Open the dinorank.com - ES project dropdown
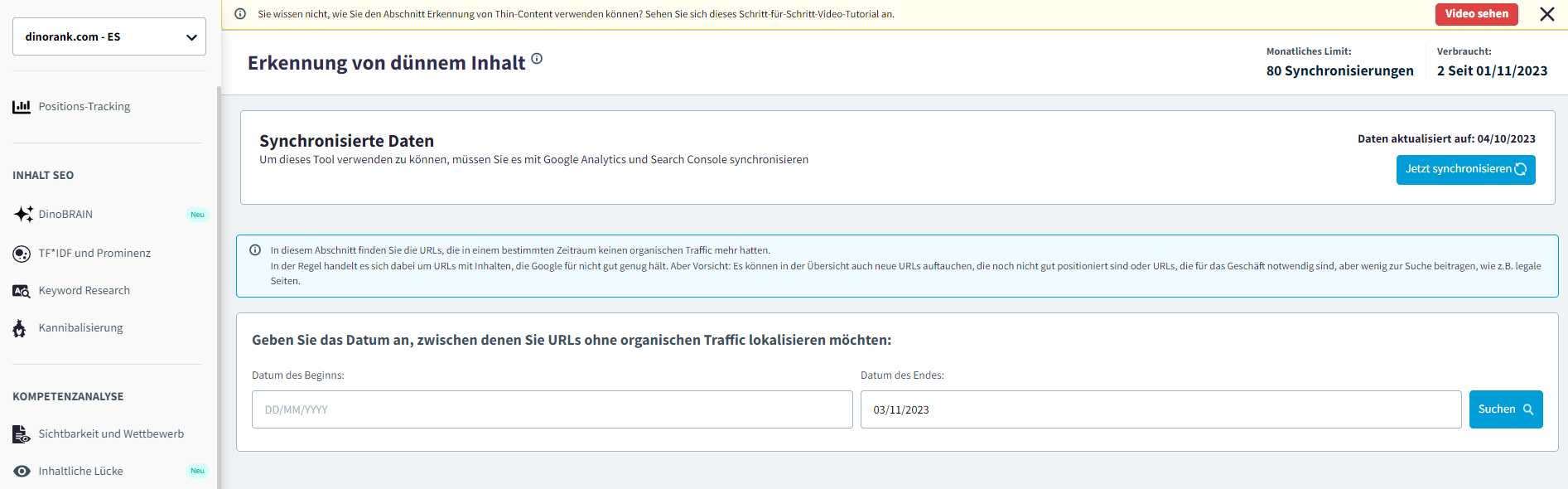Image resolution: width=1568 pixels, height=489 pixels. [109, 36]
